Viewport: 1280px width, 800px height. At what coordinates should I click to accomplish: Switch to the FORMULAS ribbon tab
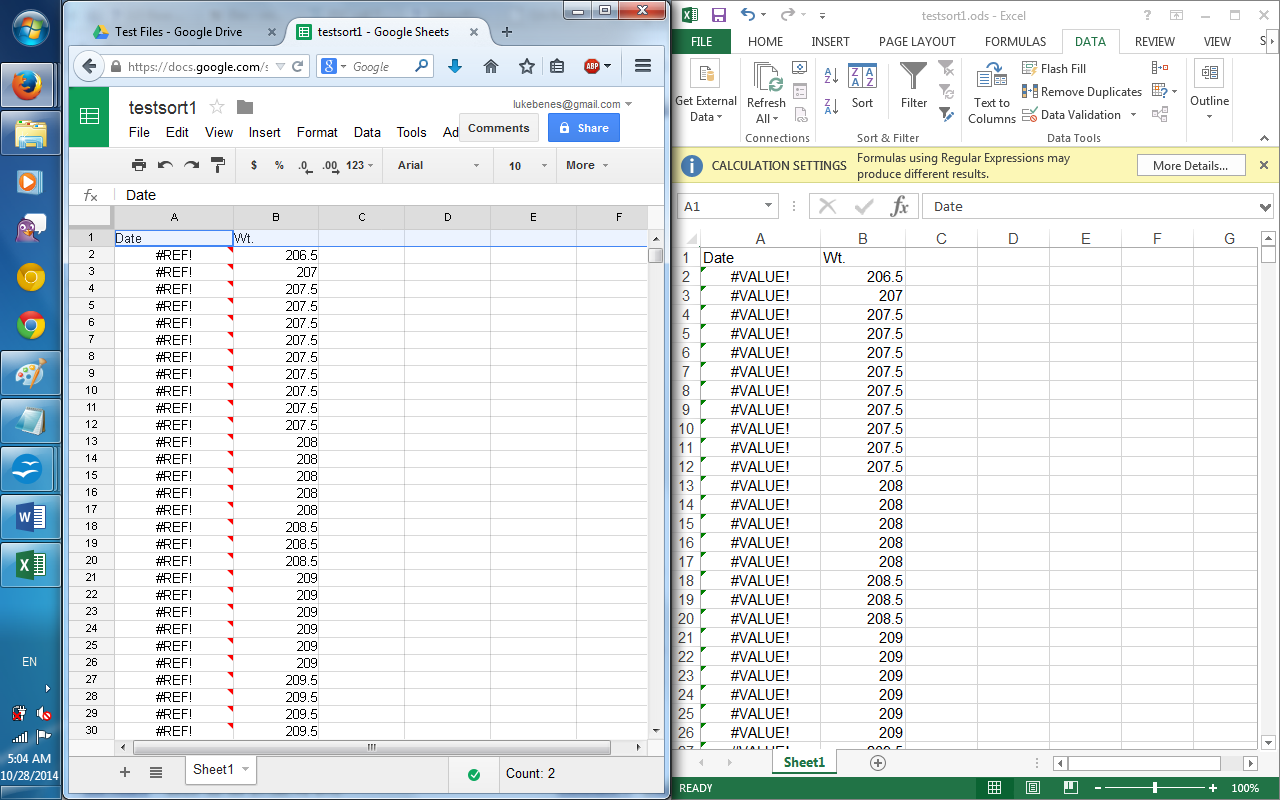pos(1015,42)
